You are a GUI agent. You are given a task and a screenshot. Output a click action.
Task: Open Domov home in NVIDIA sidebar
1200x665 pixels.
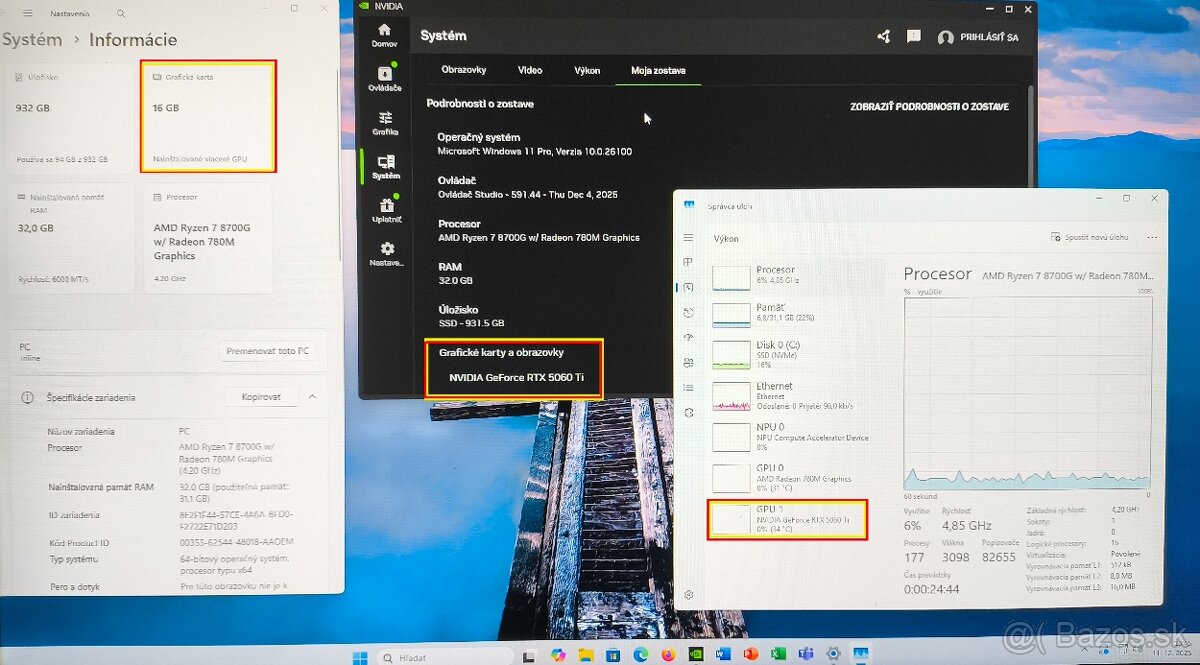pos(384,34)
